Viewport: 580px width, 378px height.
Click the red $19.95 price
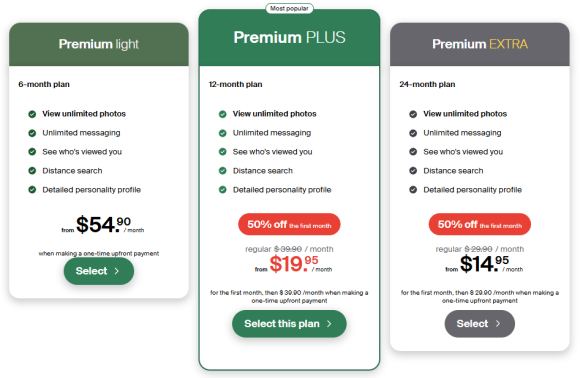tap(294, 264)
